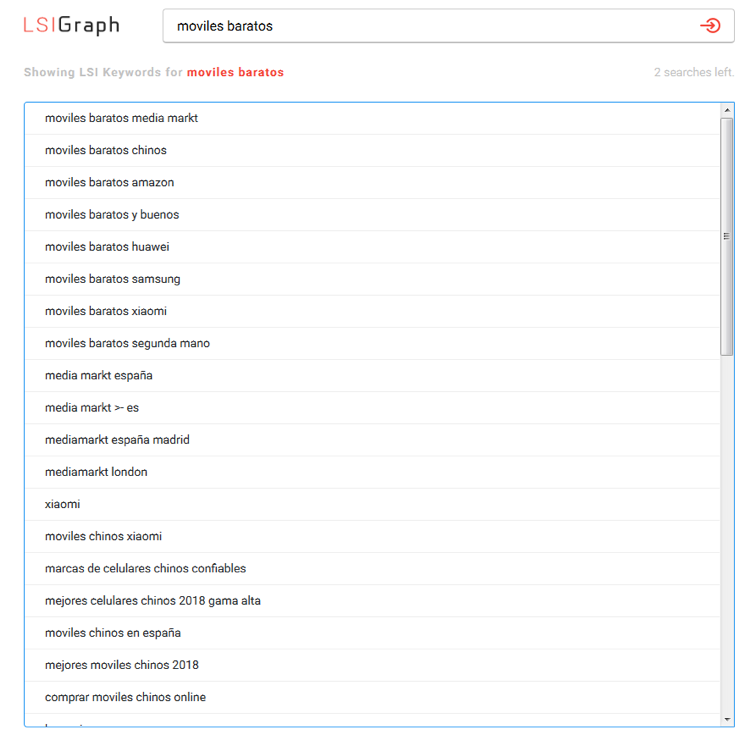Click the red 'moviles baratos' heading term

(x=235, y=72)
